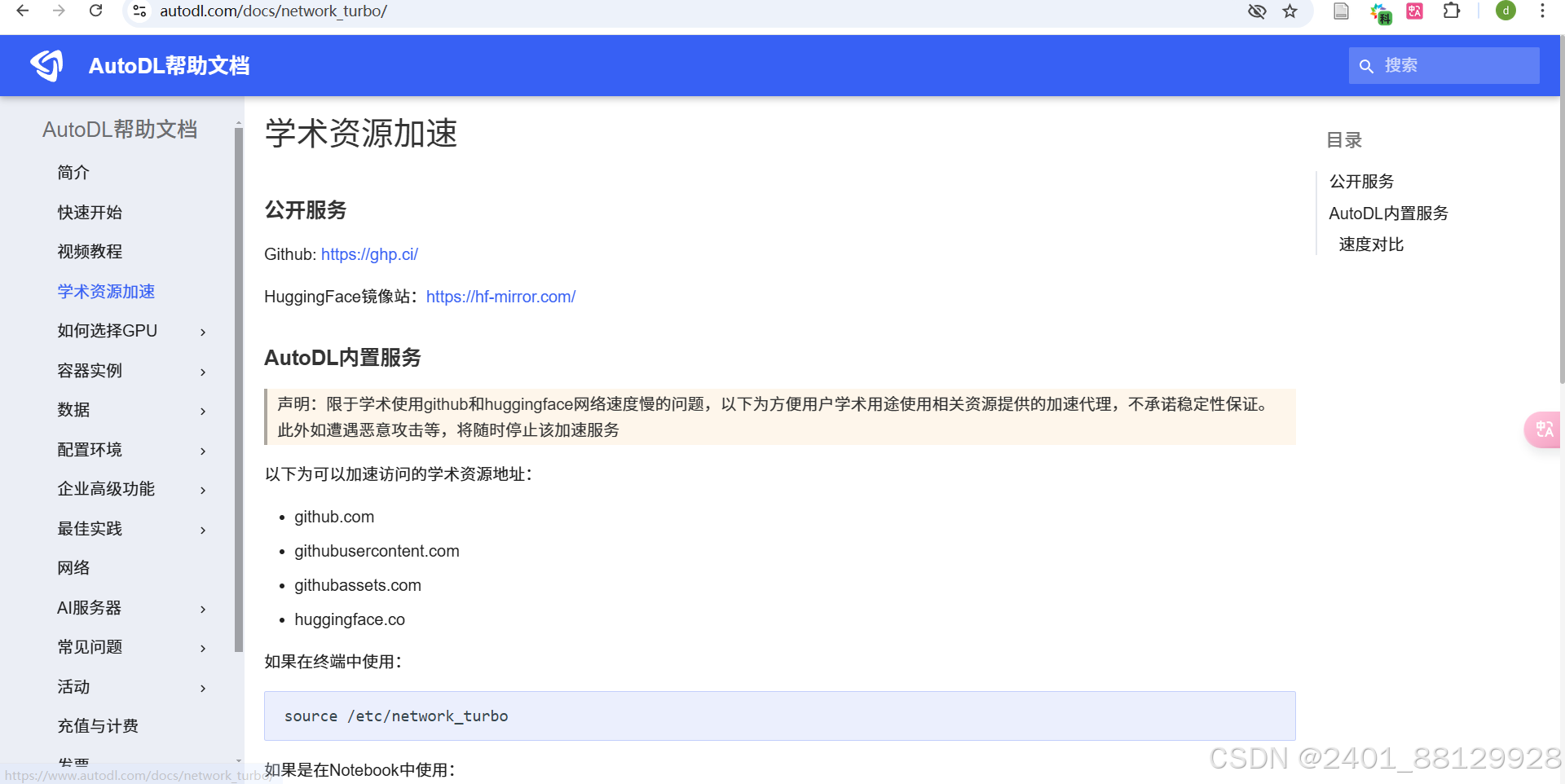Expand the 活动 section chevron
Viewport: 1565px width, 784px height.
pos(203,688)
